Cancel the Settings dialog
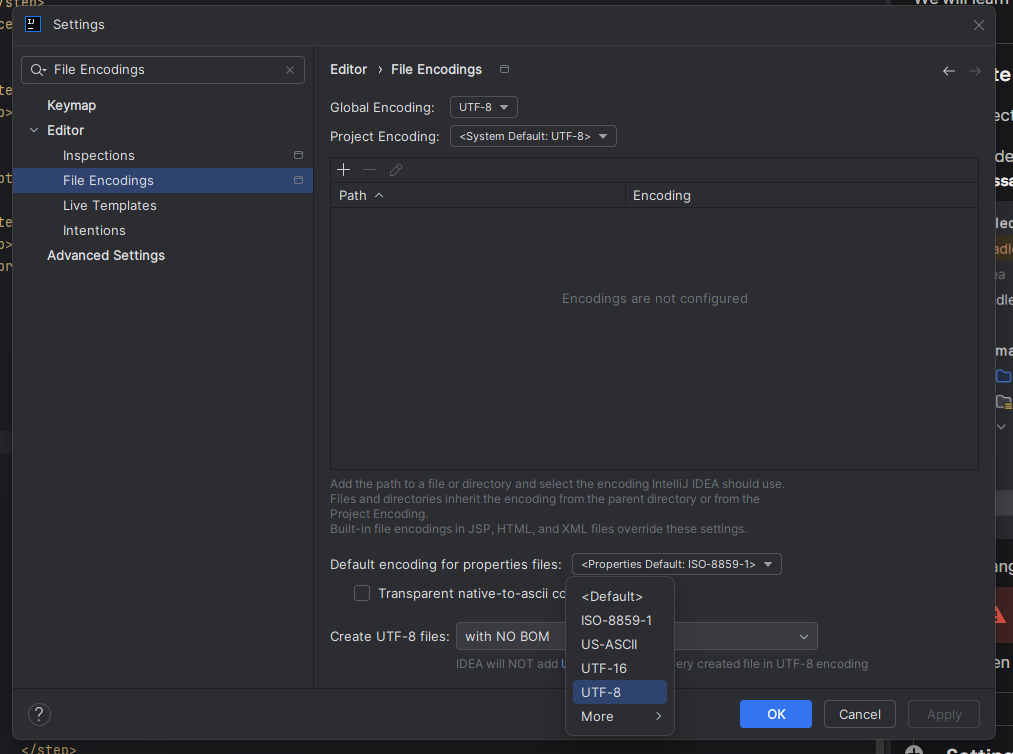 pyautogui.click(x=859, y=713)
